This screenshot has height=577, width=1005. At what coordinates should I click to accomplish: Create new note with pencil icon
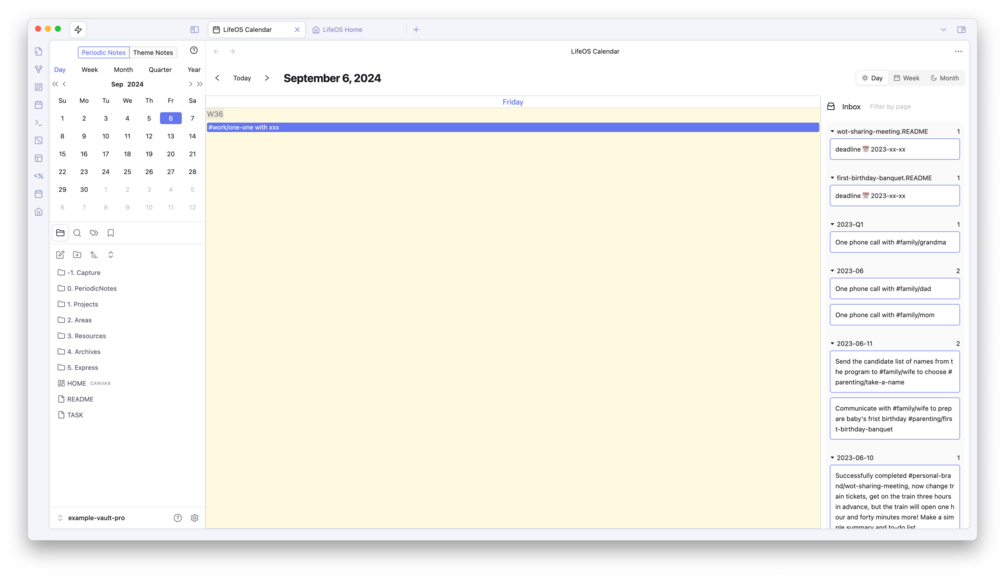point(60,255)
